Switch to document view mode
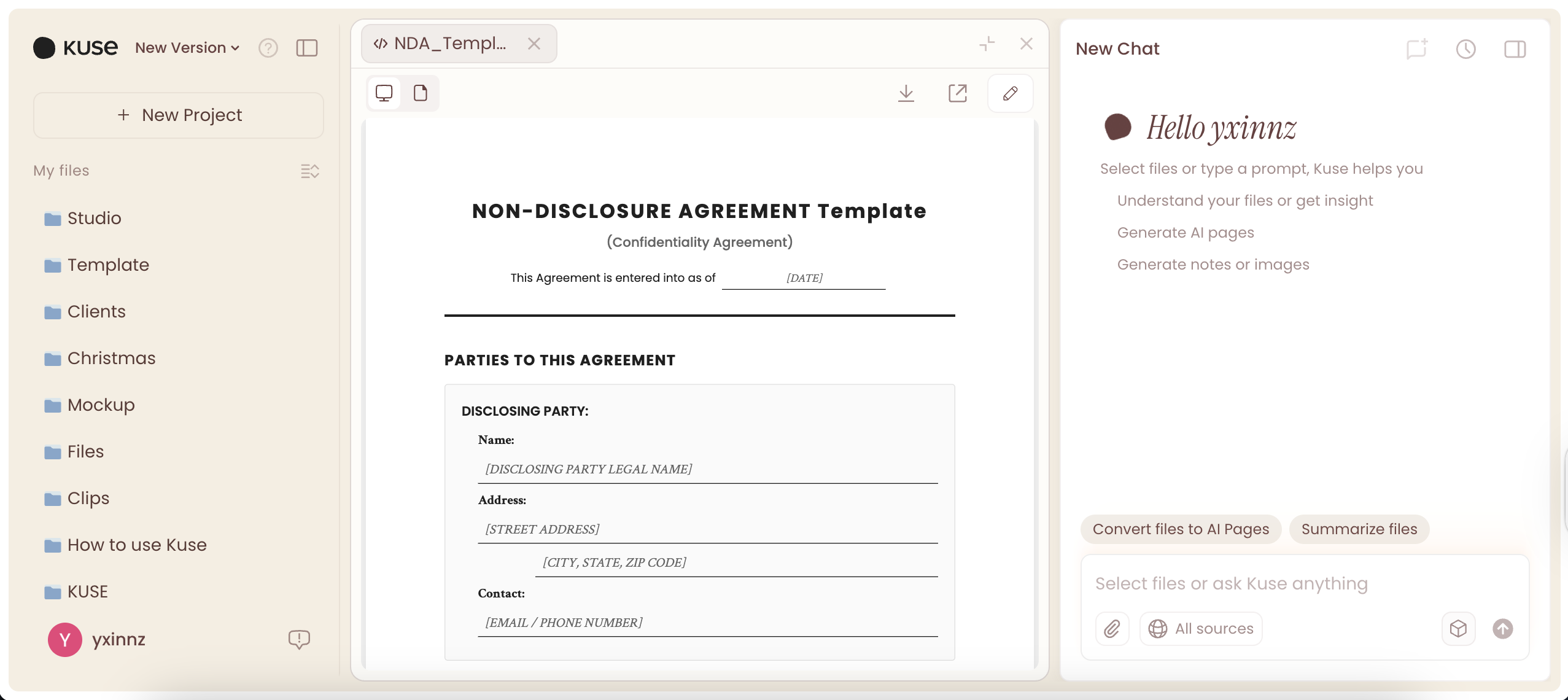 421,93
